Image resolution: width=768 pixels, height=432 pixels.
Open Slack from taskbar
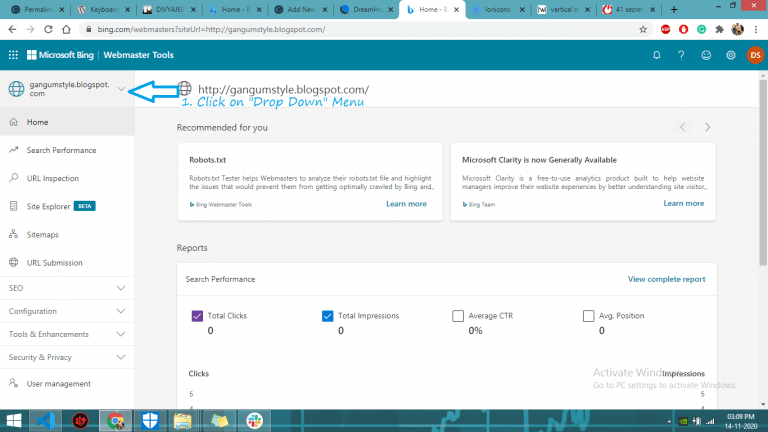click(x=254, y=421)
